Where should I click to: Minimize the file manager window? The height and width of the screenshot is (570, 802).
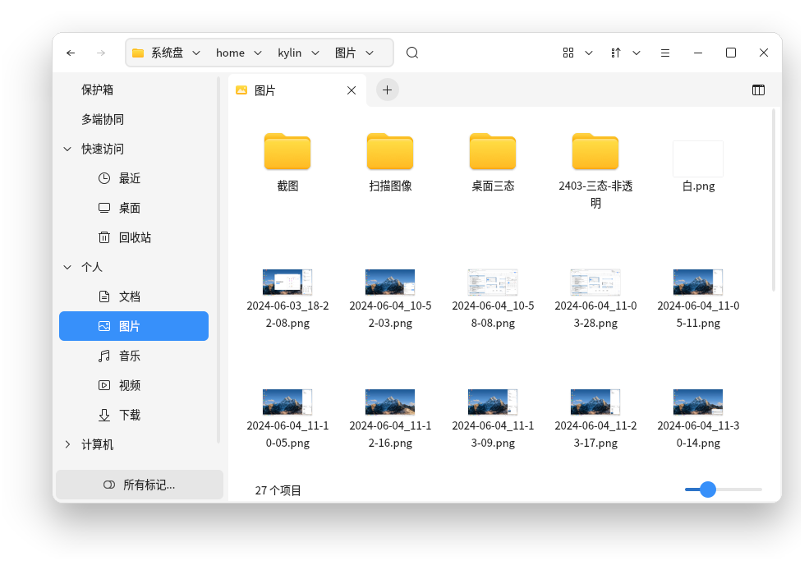[x=698, y=53]
